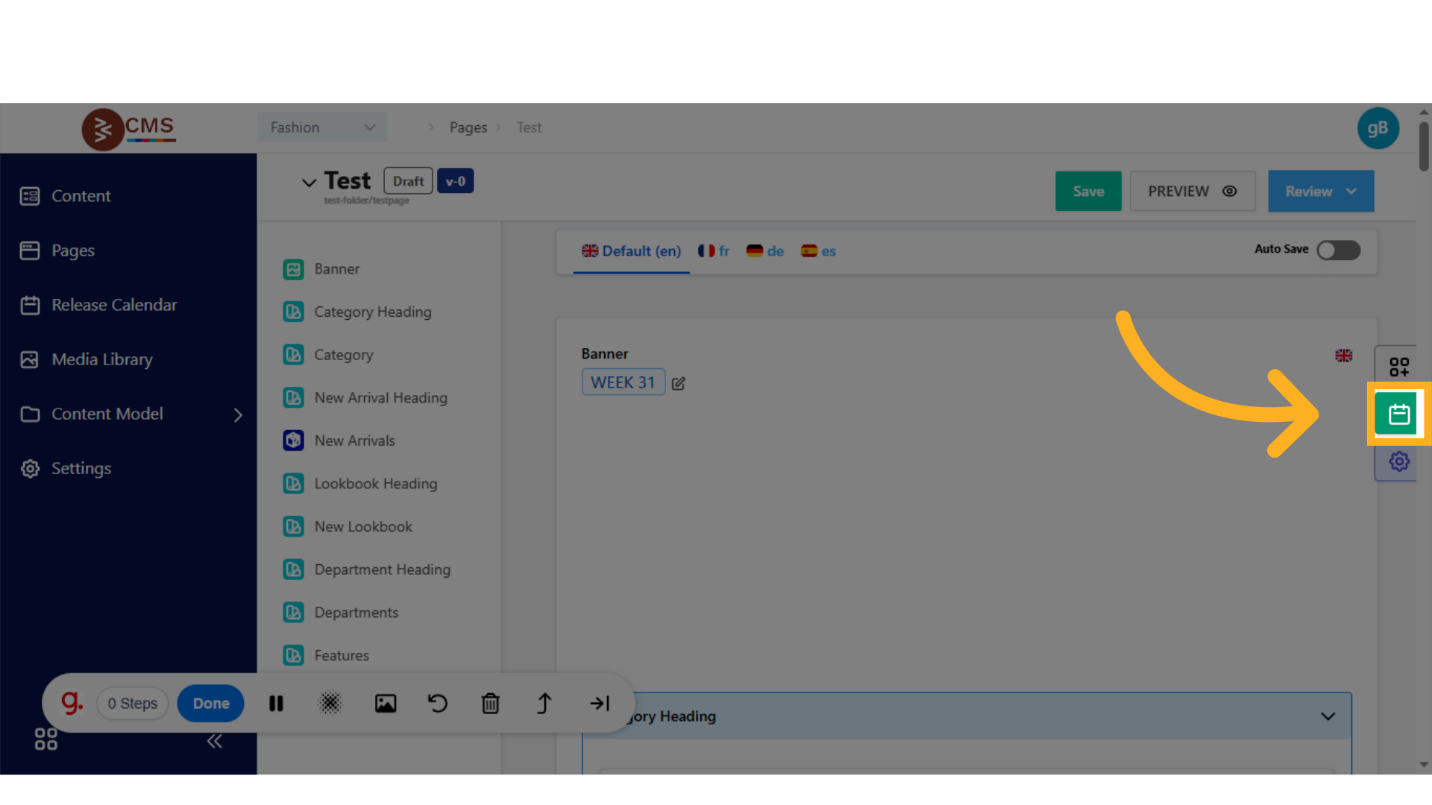This screenshot has width=1432, height=805.
Task: Click the edit pencil beside WEEK 31
Action: click(678, 383)
